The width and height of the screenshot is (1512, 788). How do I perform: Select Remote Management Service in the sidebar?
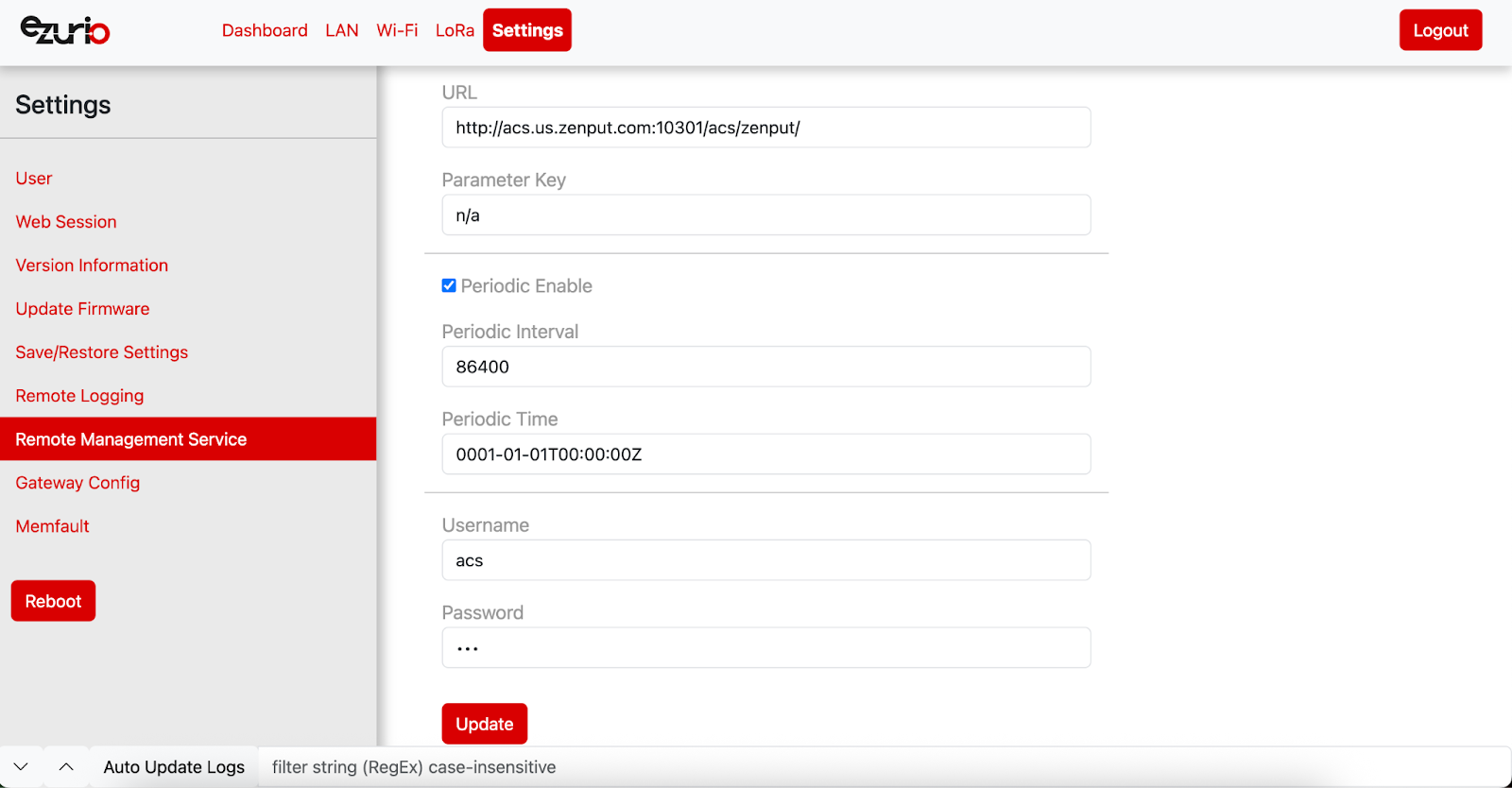click(188, 439)
